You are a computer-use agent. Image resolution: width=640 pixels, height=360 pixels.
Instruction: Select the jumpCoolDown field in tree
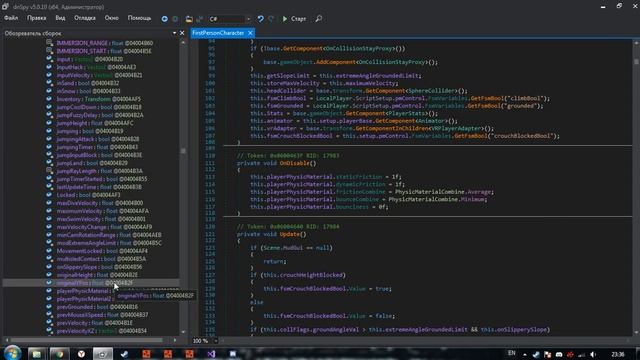[100, 107]
